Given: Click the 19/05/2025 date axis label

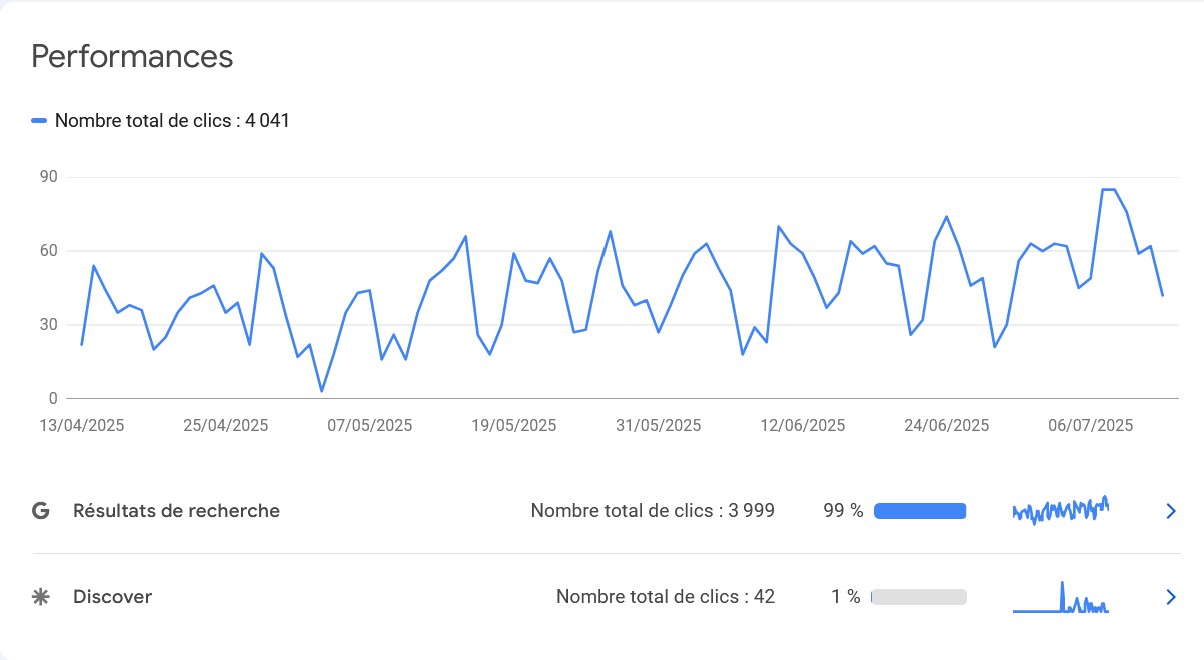Looking at the screenshot, I should pos(514,425).
